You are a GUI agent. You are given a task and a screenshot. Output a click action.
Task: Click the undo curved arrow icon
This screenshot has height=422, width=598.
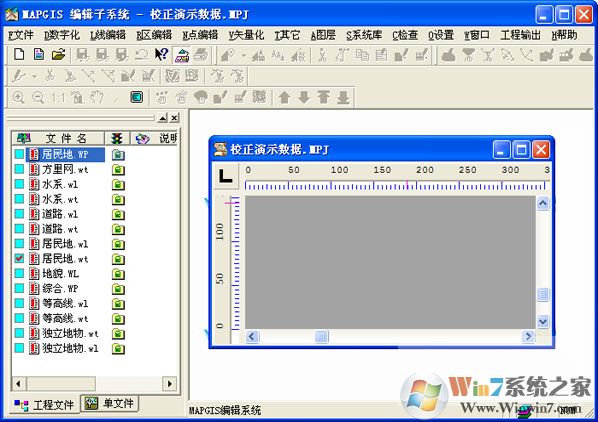(141, 55)
